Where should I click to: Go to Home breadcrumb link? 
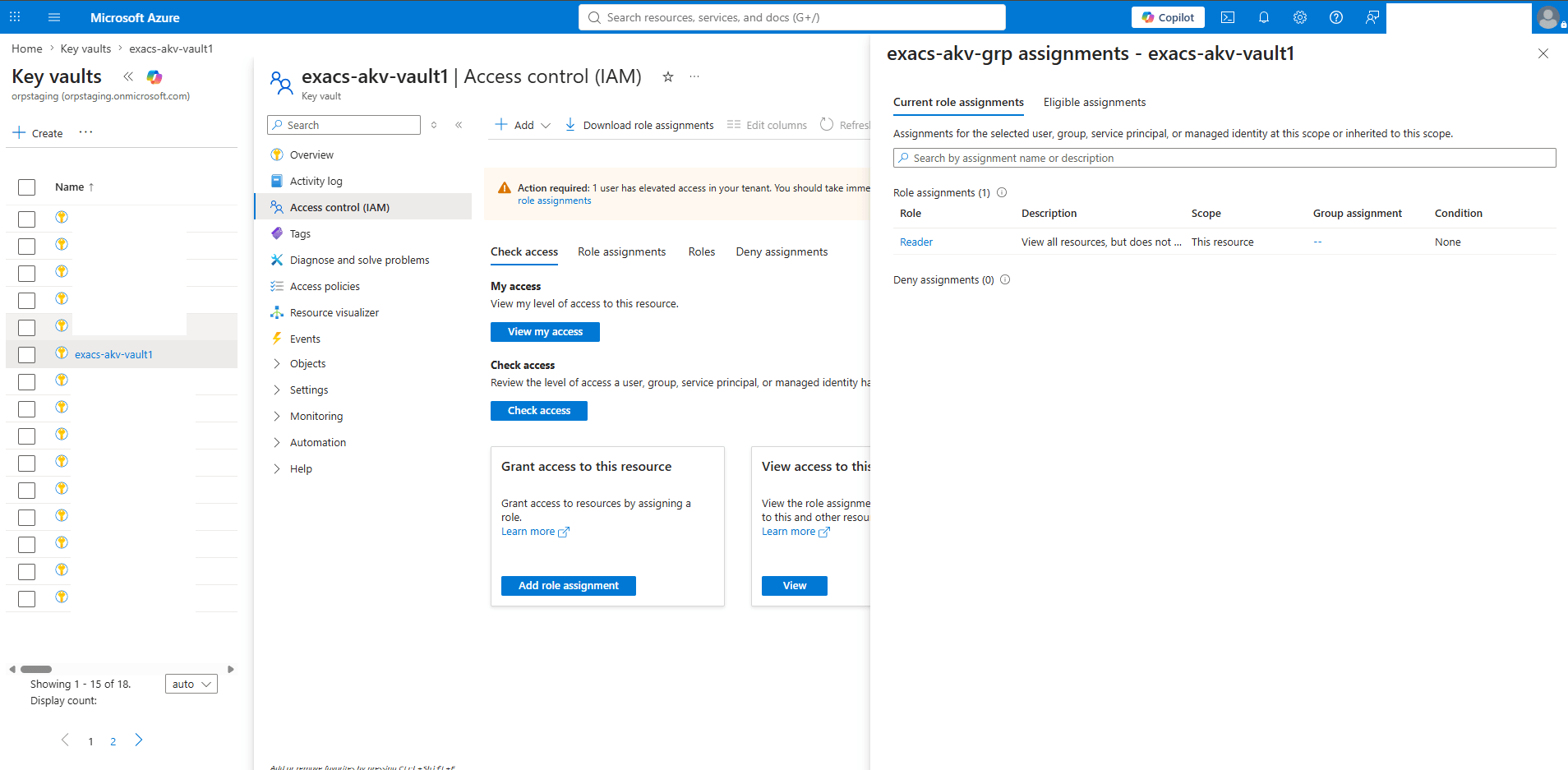pyautogui.click(x=27, y=48)
